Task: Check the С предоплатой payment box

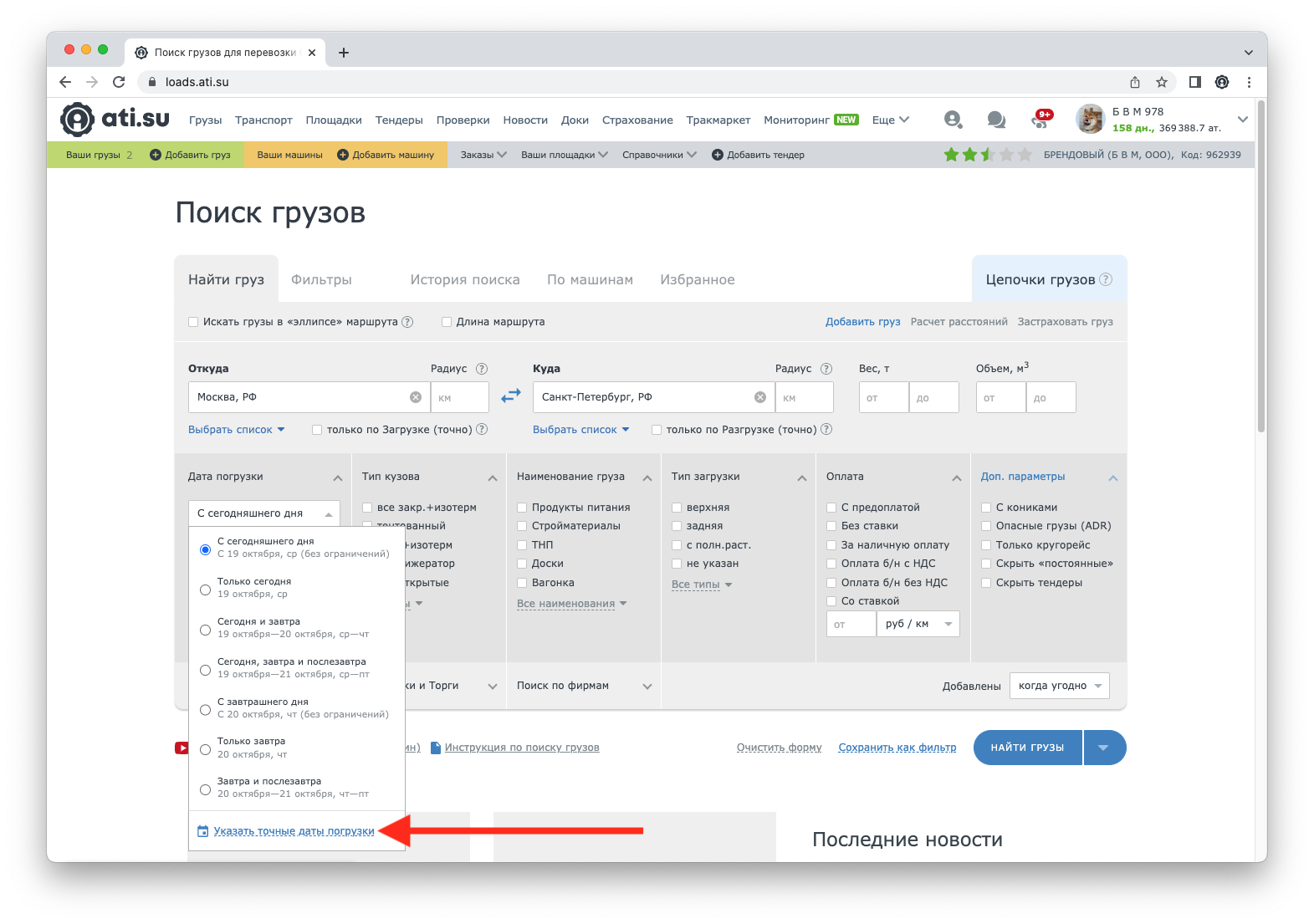Action: tap(831, 508)
